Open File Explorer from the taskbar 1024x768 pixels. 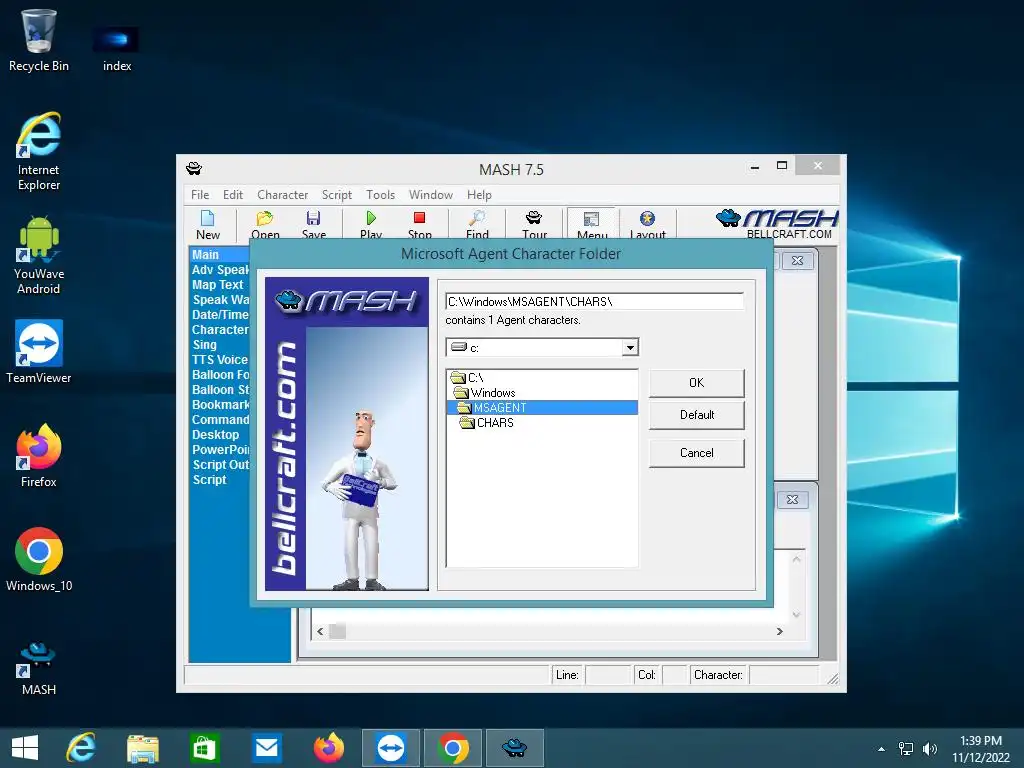click(x=142, y=748)
